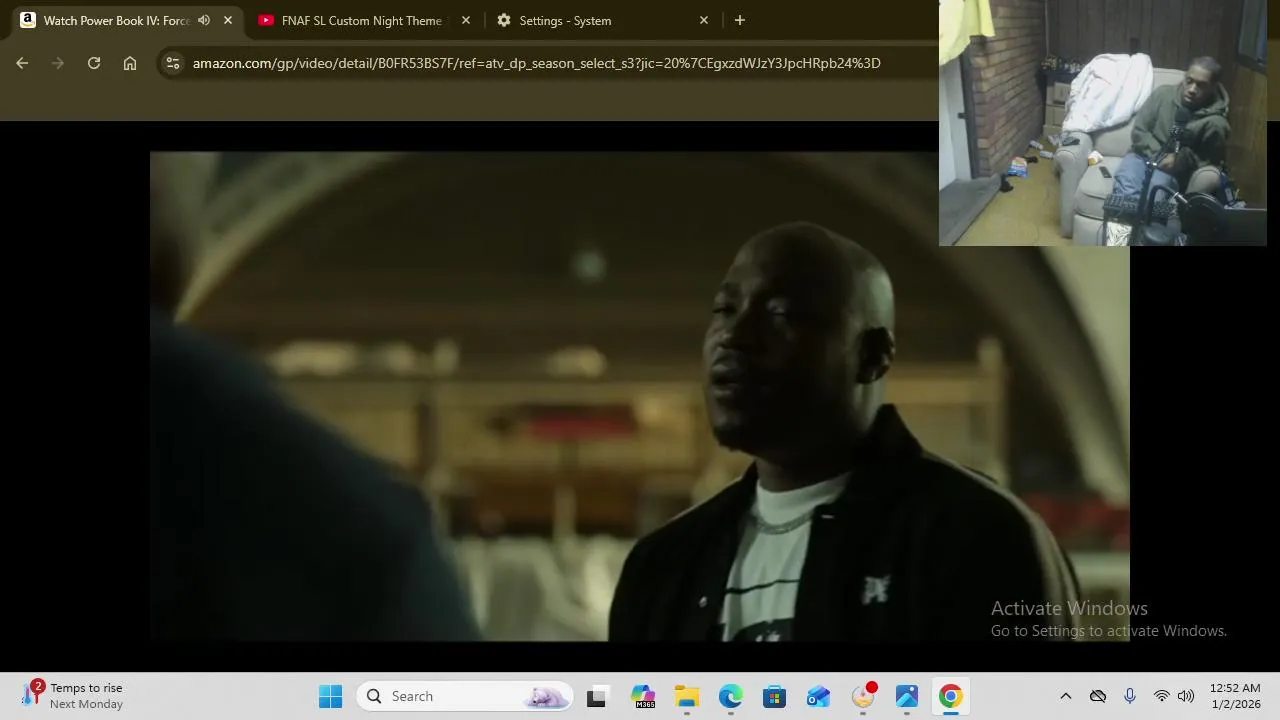Open Outlook from the taskbar

(x=819, y=696)
